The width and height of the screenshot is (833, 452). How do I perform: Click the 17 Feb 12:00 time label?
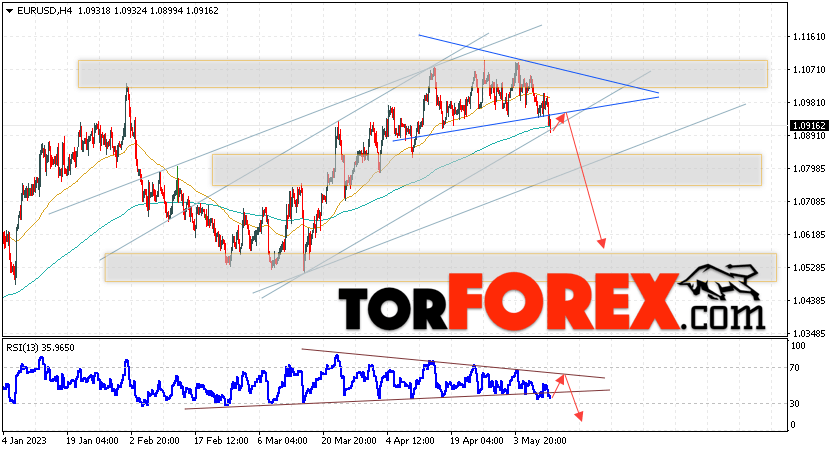(221, 441)
